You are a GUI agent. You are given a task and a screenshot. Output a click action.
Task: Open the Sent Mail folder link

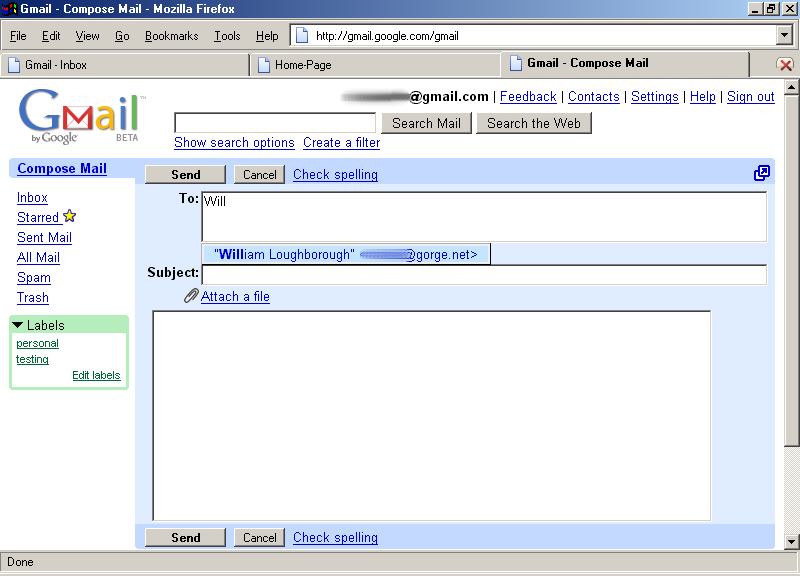(44, 237)
